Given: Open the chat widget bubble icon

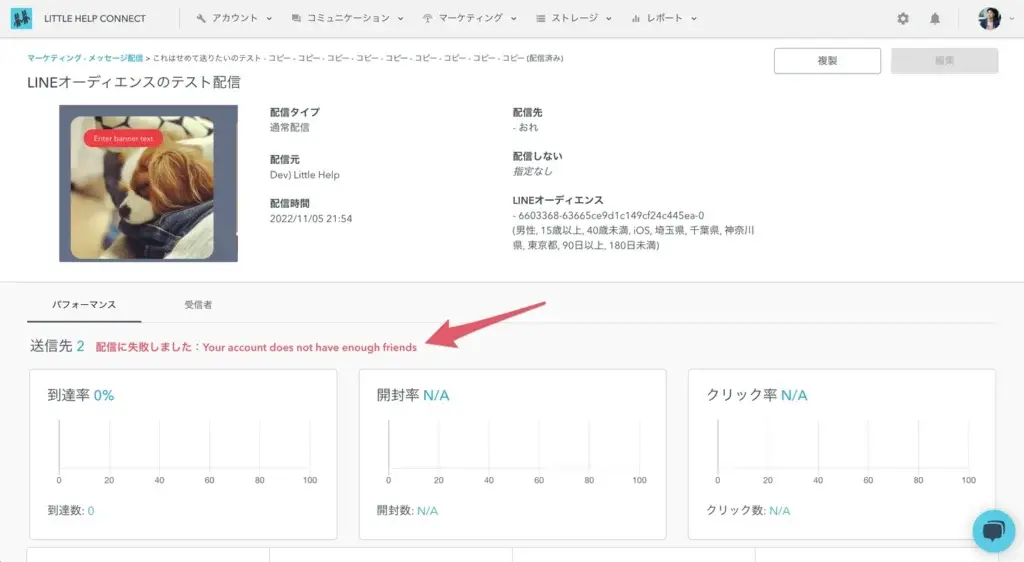Looking at the screenshot, I should tap(994, 531).
